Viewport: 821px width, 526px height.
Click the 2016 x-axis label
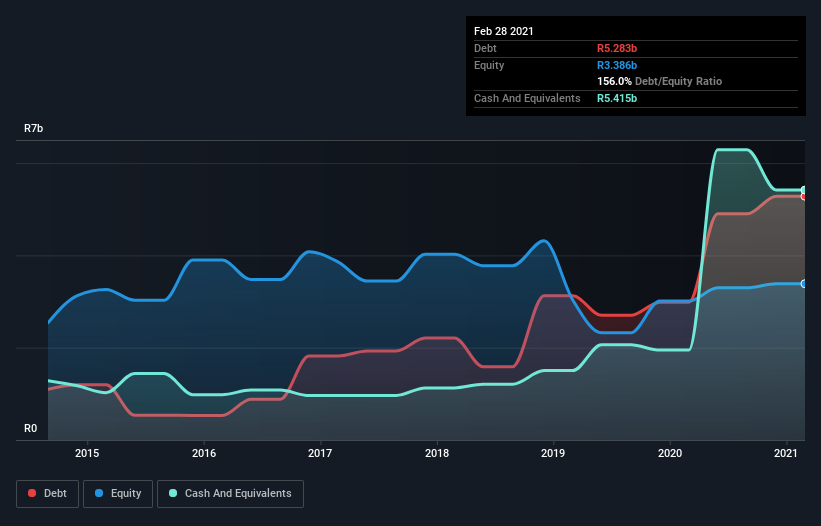[x=204, y=453]
